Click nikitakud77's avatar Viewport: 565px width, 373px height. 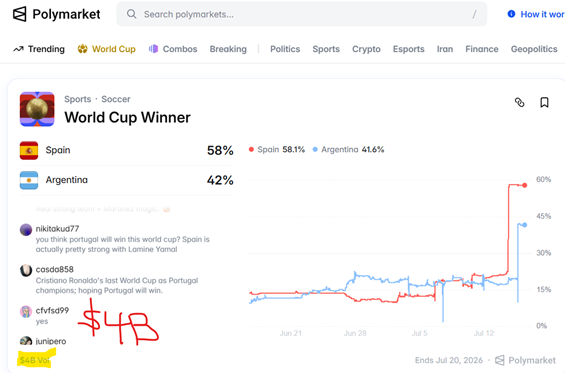[x=26, y=230]
